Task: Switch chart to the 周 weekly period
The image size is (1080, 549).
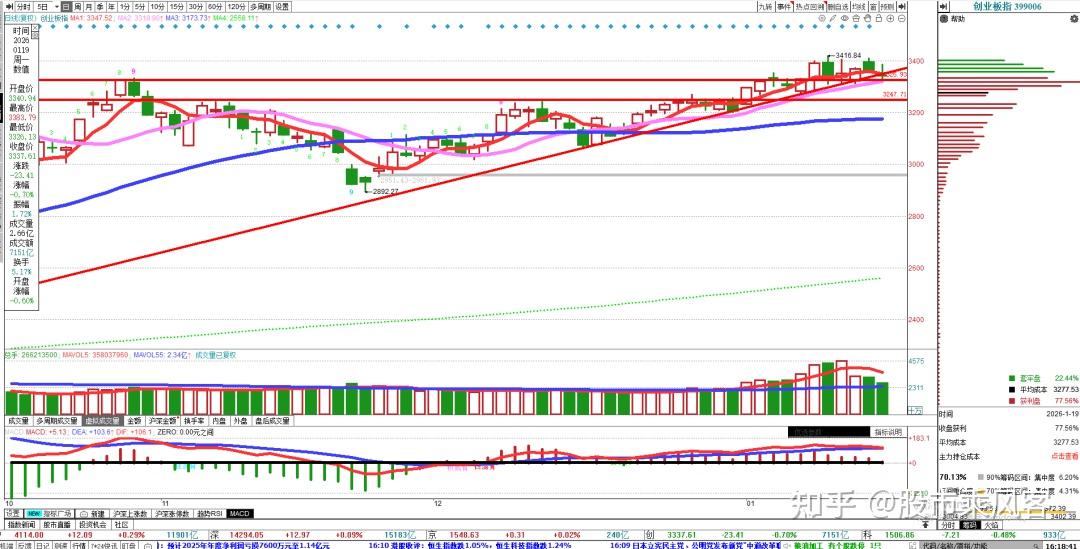Action: click(78, 6)
